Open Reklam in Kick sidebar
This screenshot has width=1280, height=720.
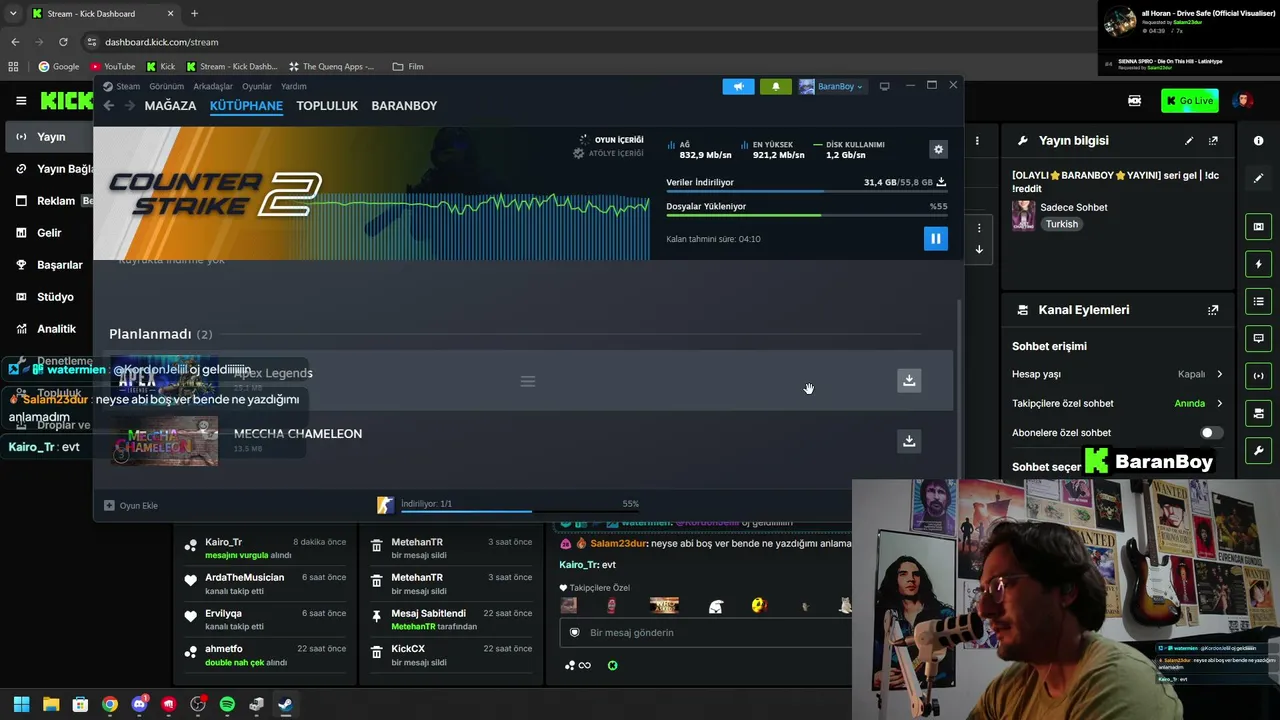tap(51, 201)
